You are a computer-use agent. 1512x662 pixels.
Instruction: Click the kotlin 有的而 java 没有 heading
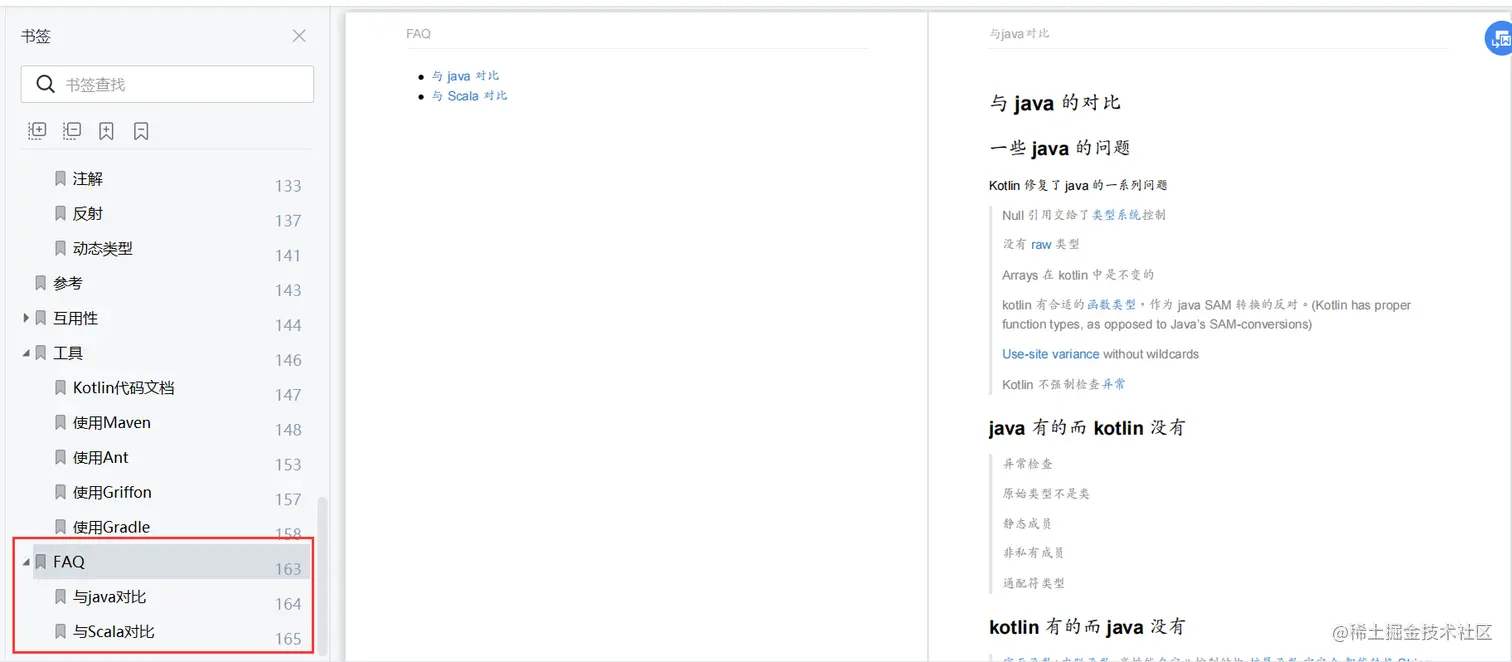(x=1087, y=627)
